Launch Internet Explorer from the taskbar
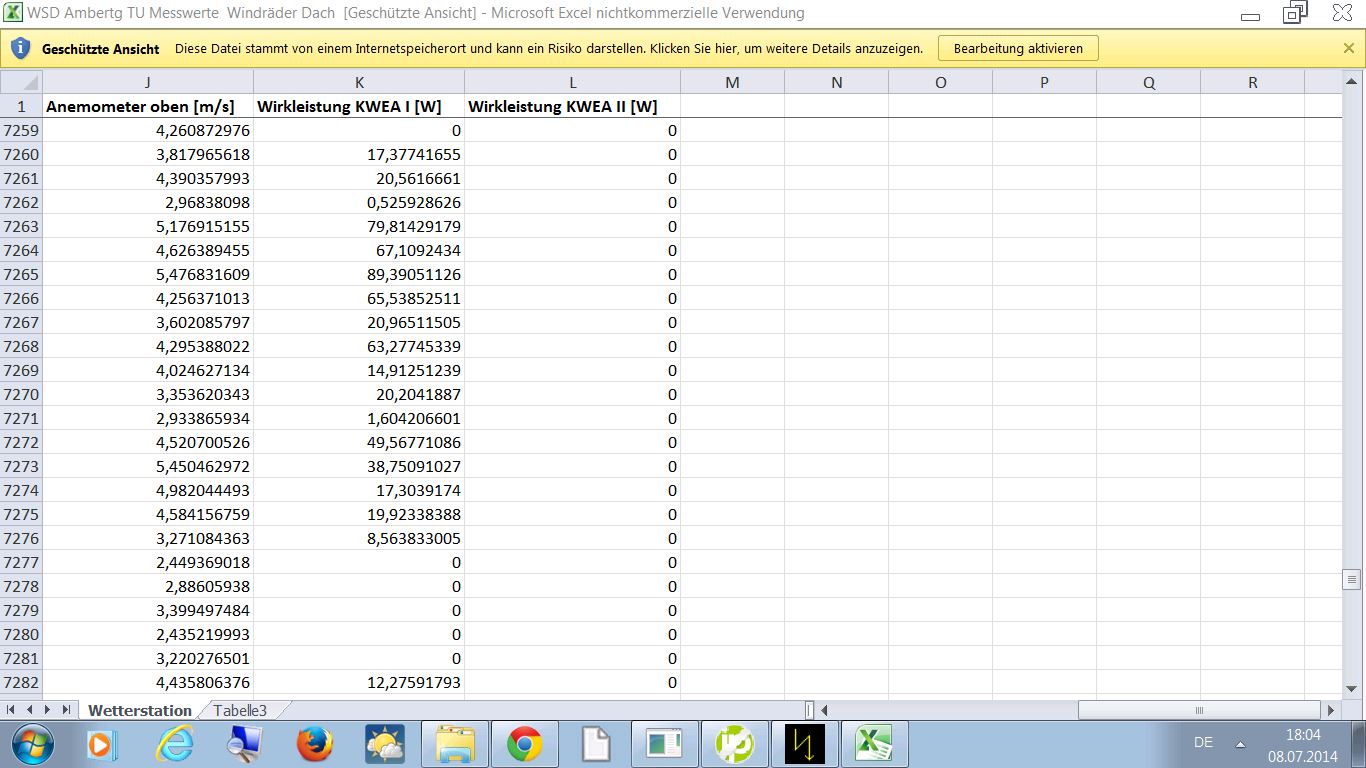Screen dimensions: 1366x768 (x=174, y=744)
